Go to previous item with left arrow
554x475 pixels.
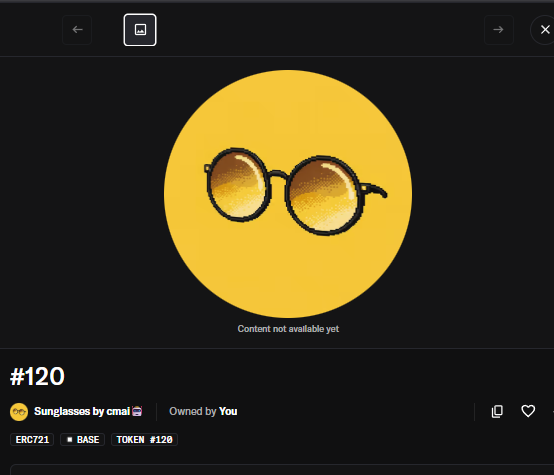pyautogui.click(x=77, y=30)
